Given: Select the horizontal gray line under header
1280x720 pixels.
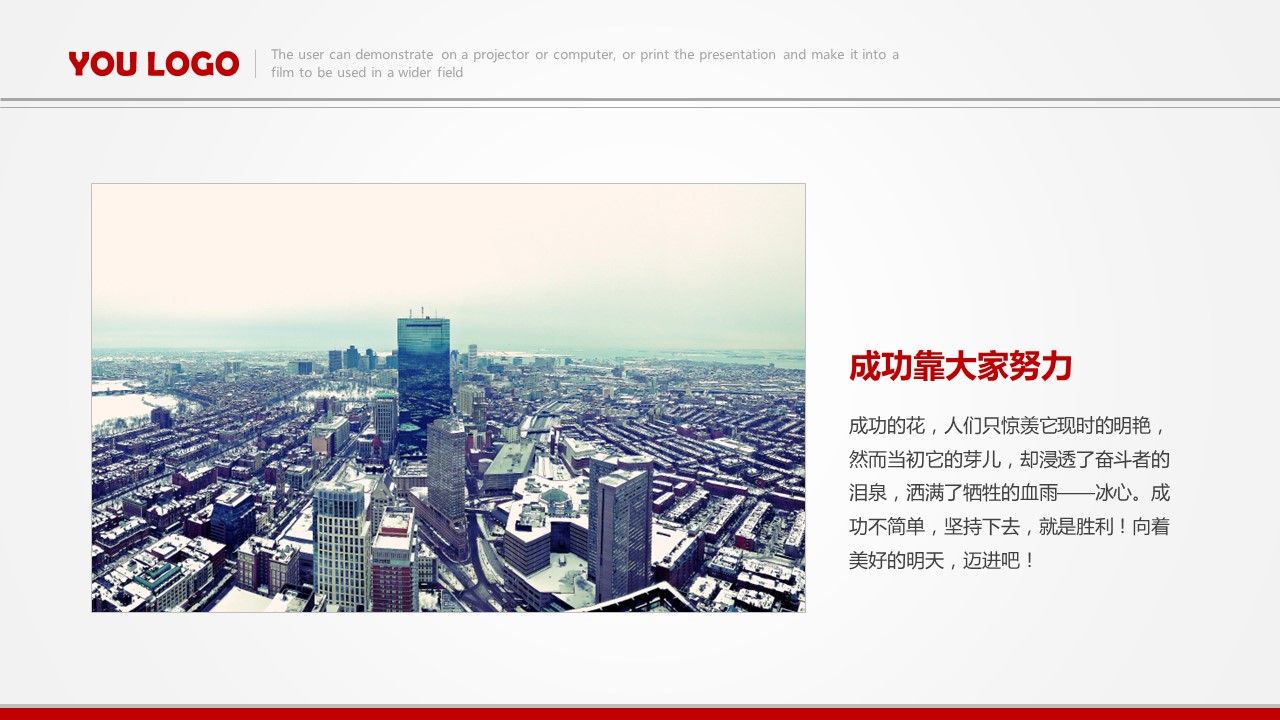Looking at the screenshot, I should point(640,100).
